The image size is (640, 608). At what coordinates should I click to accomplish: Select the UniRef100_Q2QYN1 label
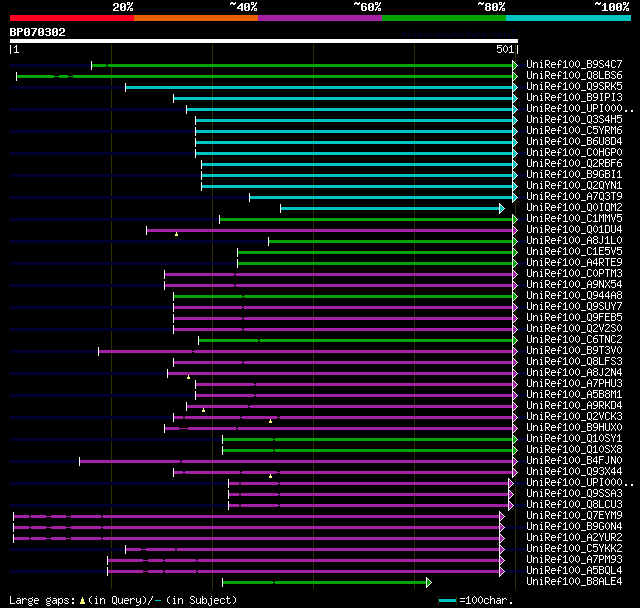574,186
